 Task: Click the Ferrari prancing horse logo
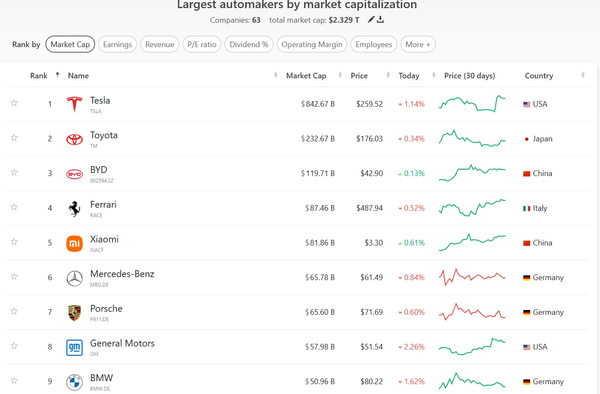pyautogui.click(x=74, y=209)
